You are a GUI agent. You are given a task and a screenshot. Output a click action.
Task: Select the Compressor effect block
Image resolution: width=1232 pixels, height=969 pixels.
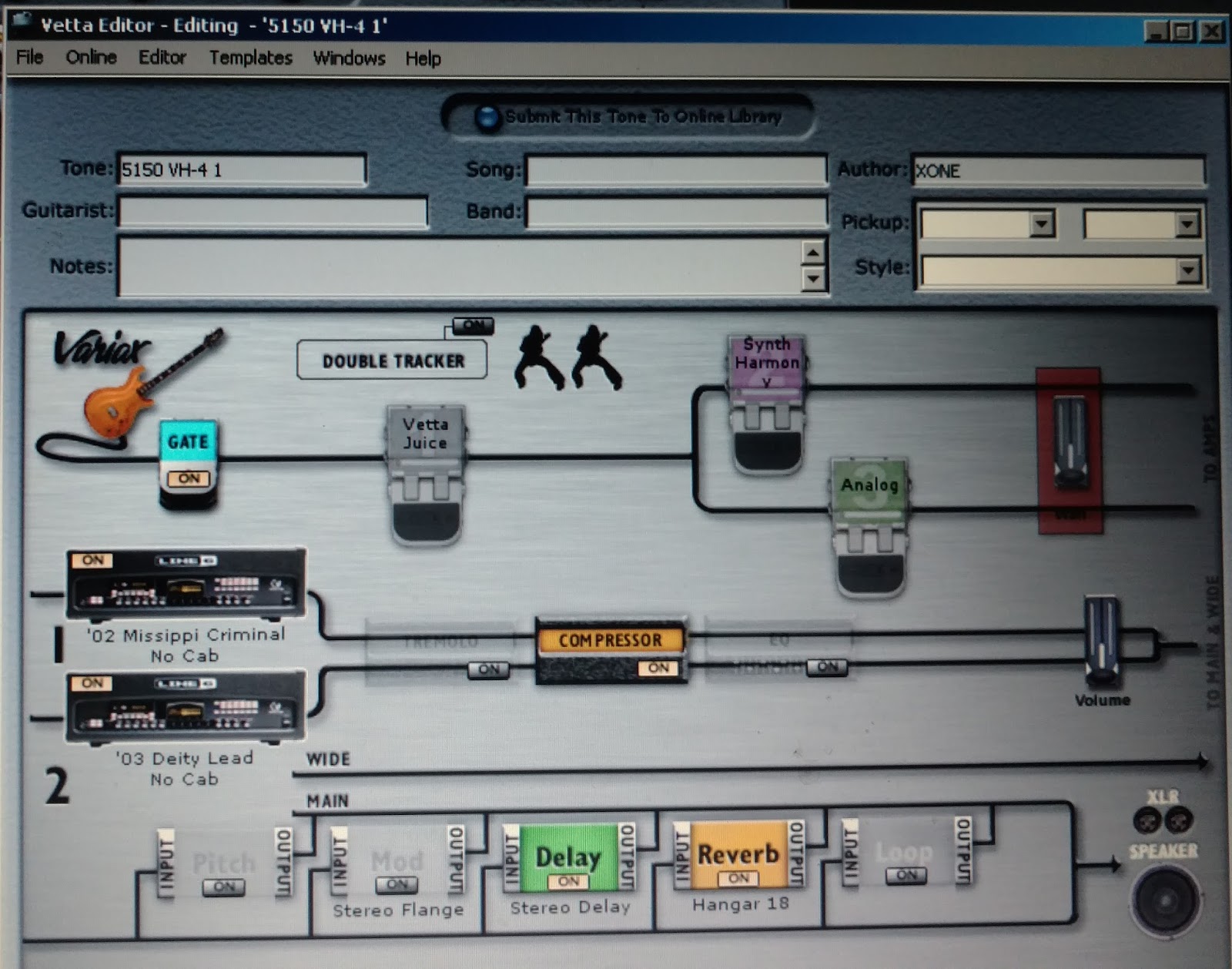click(x=611, y=652)
